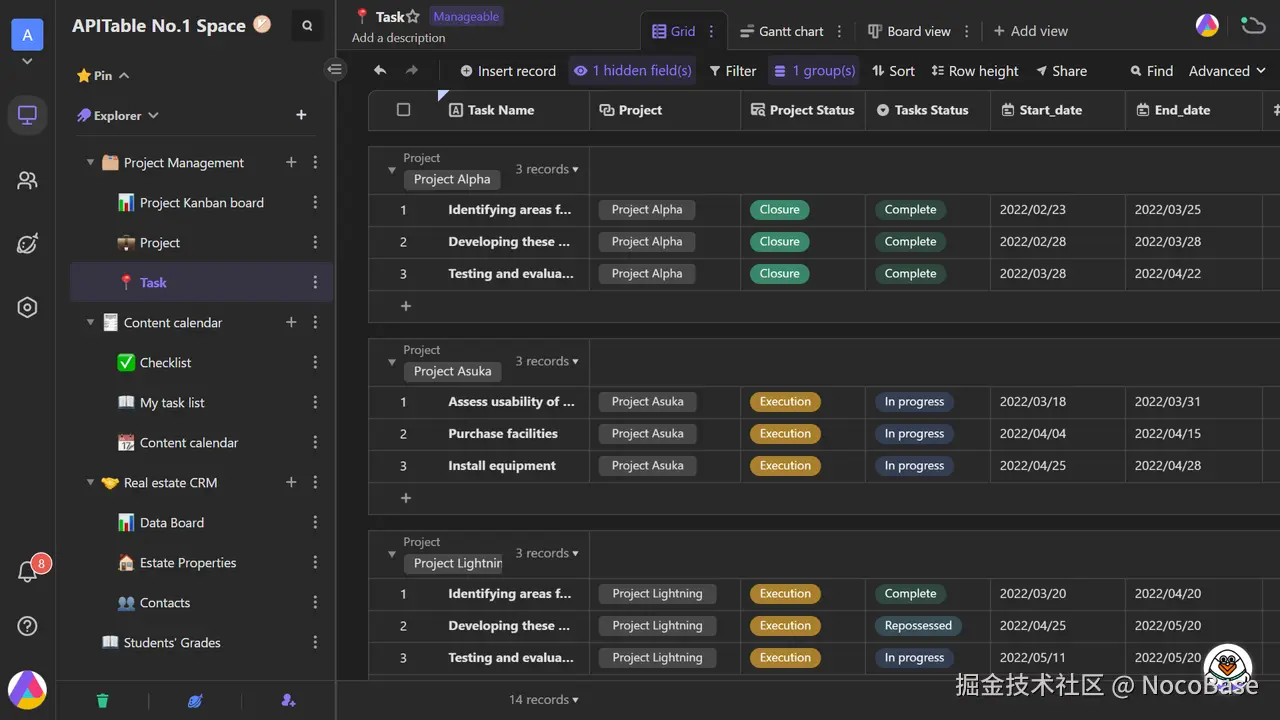Viewport: 1280px width, 720px height.
Task: Switch to the Gantt chart view tab
Action: click(x=781, y=31)
